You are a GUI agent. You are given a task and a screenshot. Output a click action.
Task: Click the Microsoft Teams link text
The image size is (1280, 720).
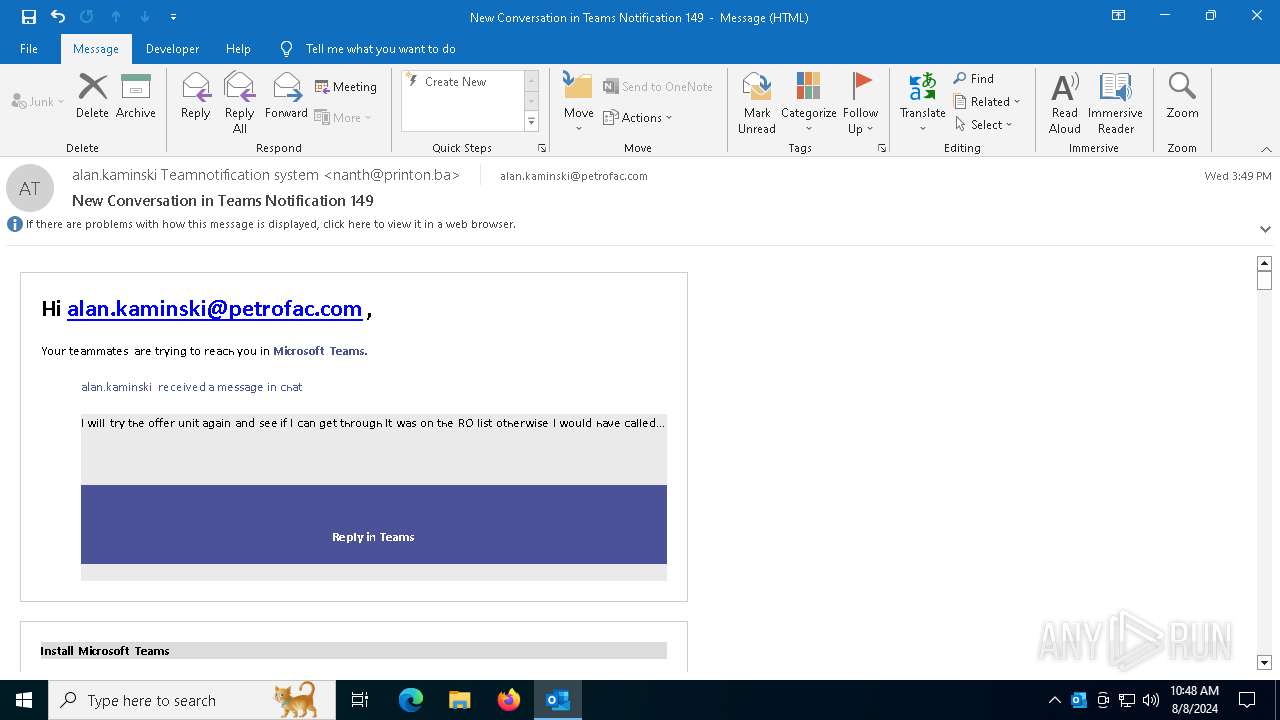pyautogui.click(x=319, y=351)
